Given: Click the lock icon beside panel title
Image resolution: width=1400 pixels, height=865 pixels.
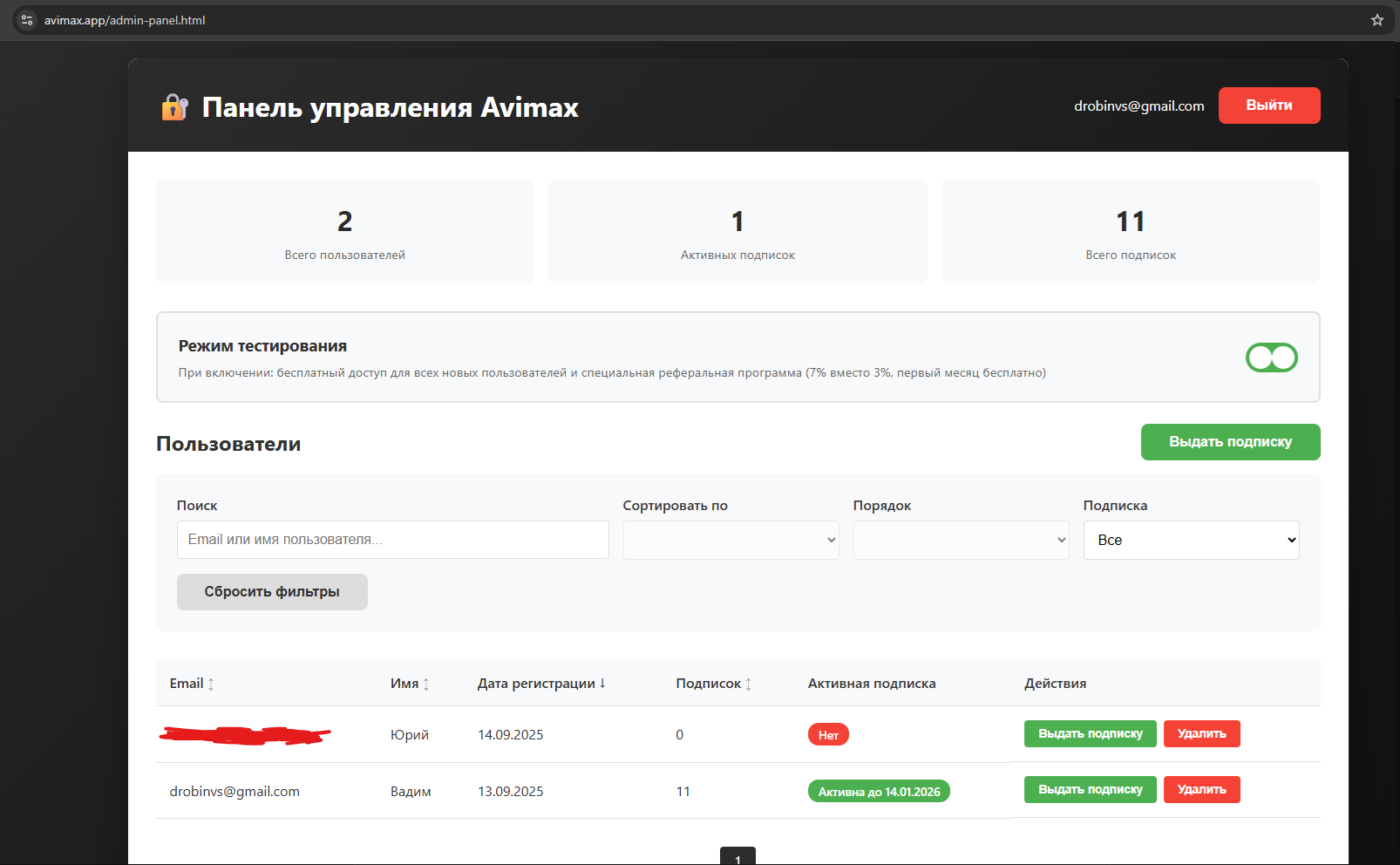Looking at the screenshot, I should 174,107.
